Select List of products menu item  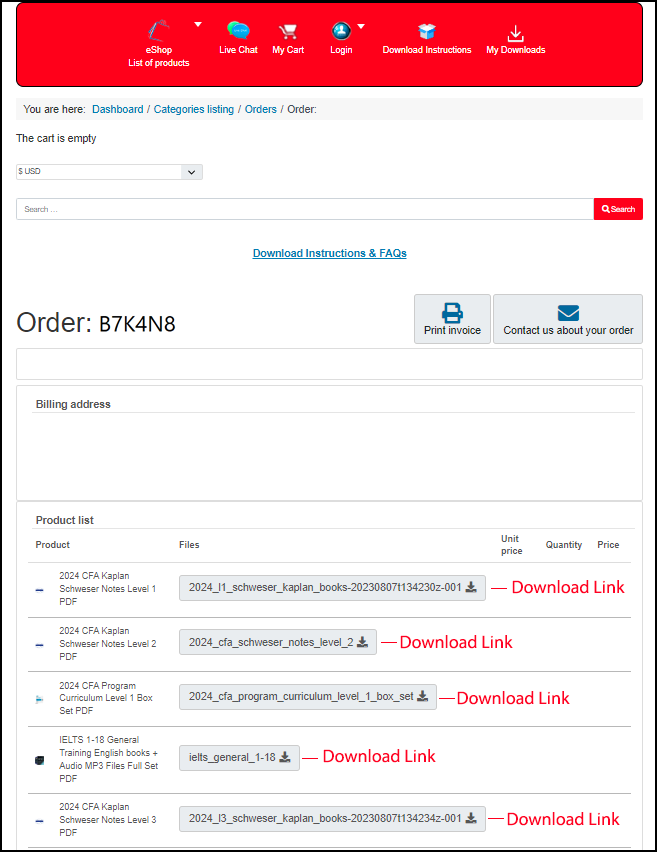tap(158, 63)
